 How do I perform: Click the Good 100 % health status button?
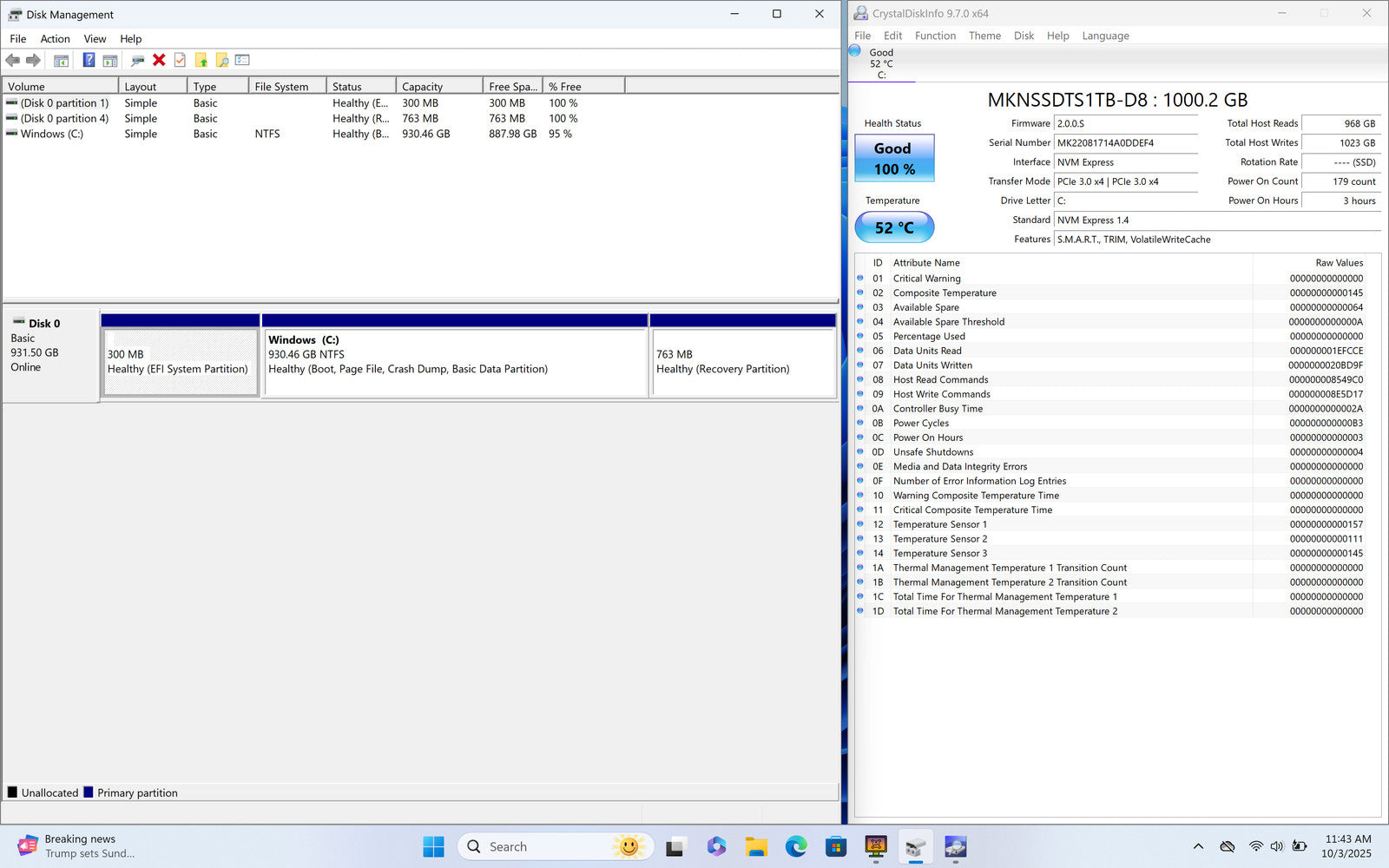point(893,158)
